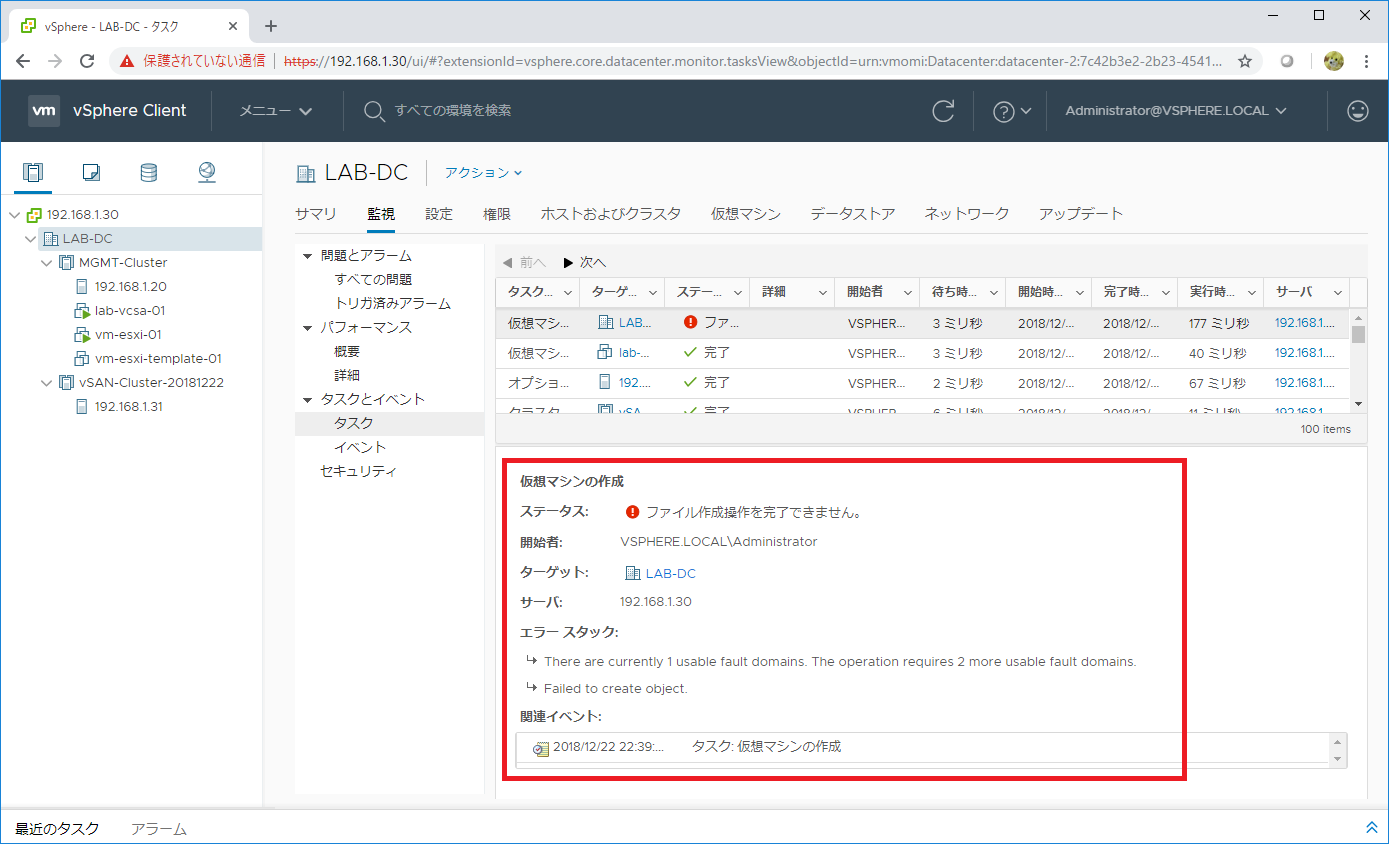The image size is (1389, 844).
Task: Click the not-secure warning triangle icon
Action: tap(127, 61)
